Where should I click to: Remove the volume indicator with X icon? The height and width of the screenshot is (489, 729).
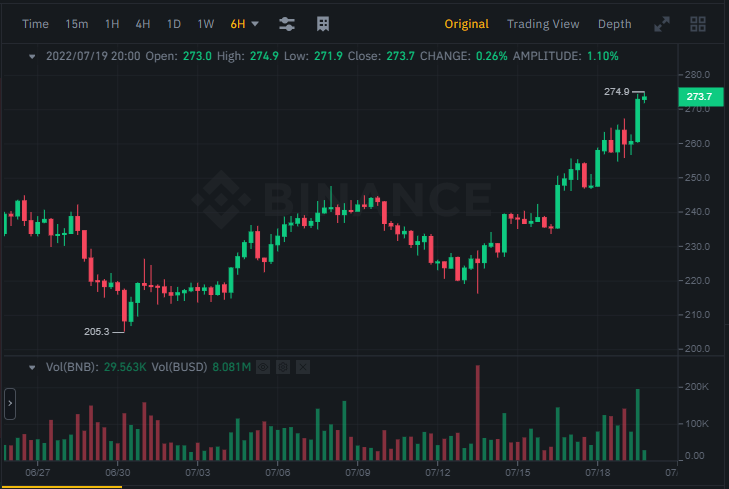coord(303,367)
